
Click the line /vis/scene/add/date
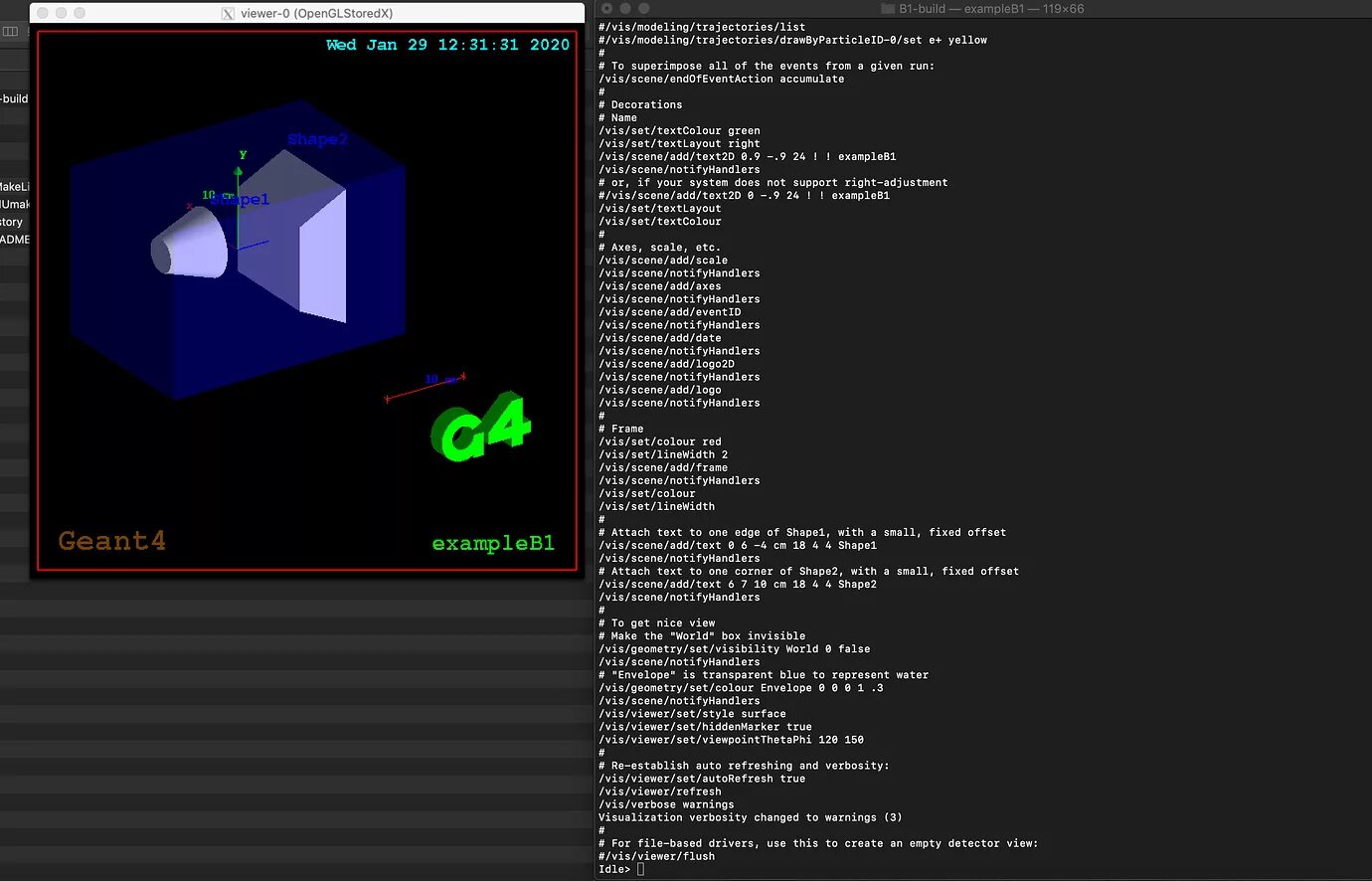tap(660, 337)
